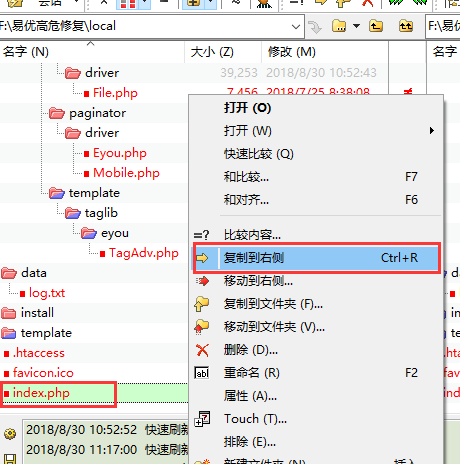This screenshot has width=460, height=464.
Task: Click the greyed reload path arrow icon
Action: (315, 27)
